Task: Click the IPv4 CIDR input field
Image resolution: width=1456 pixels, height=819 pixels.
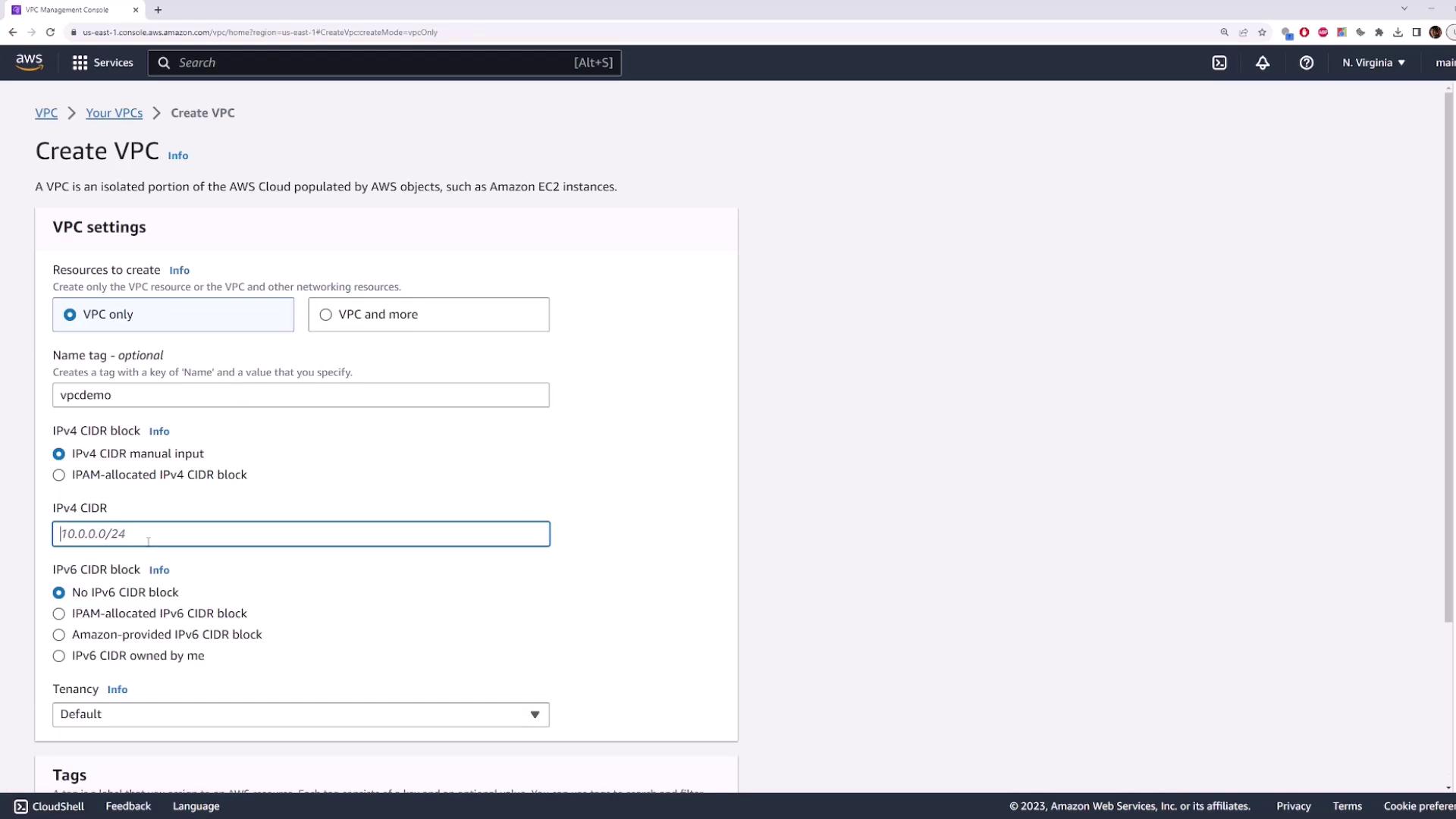Action: coord(300,534)
